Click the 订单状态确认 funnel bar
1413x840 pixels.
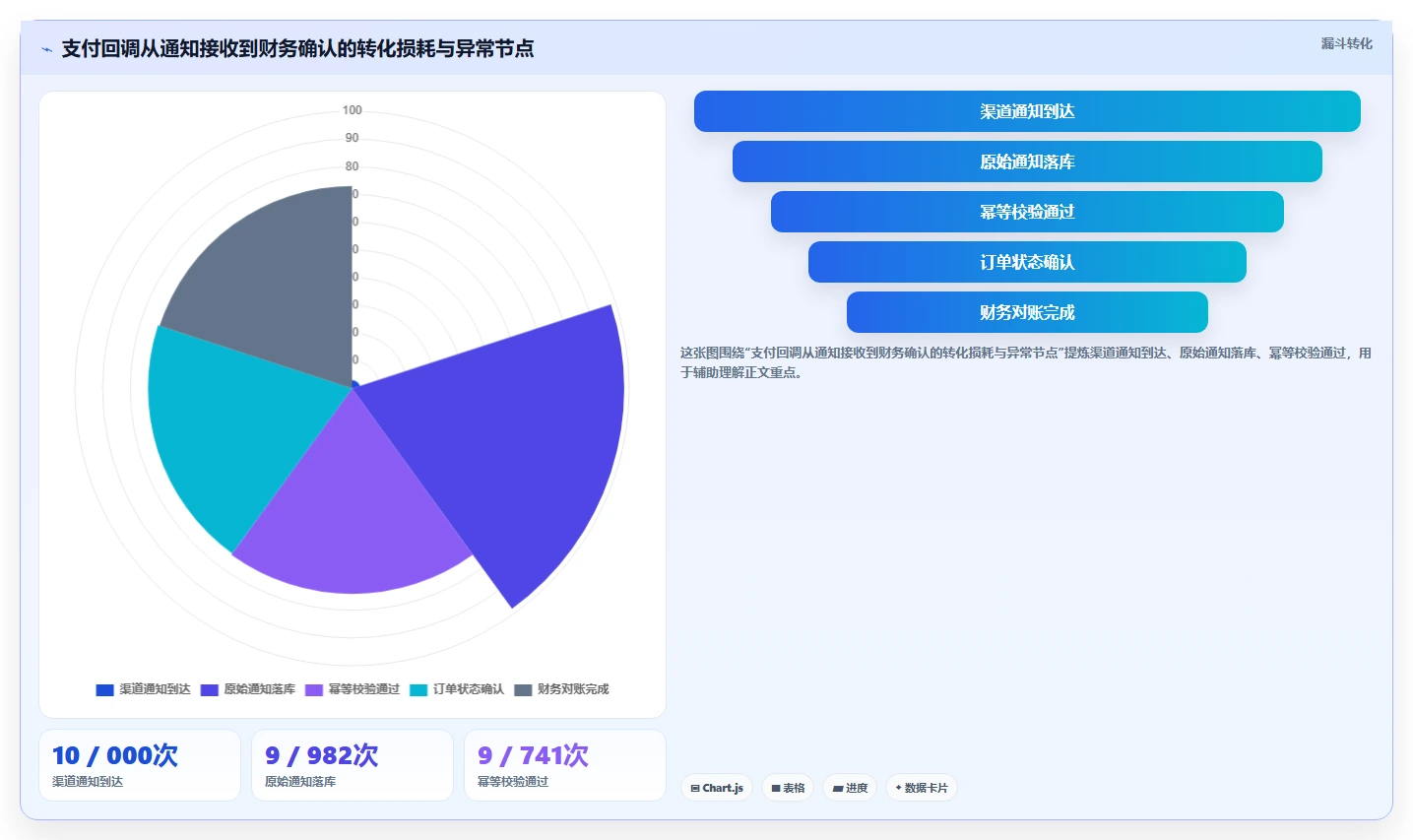tap(1027, 262)
